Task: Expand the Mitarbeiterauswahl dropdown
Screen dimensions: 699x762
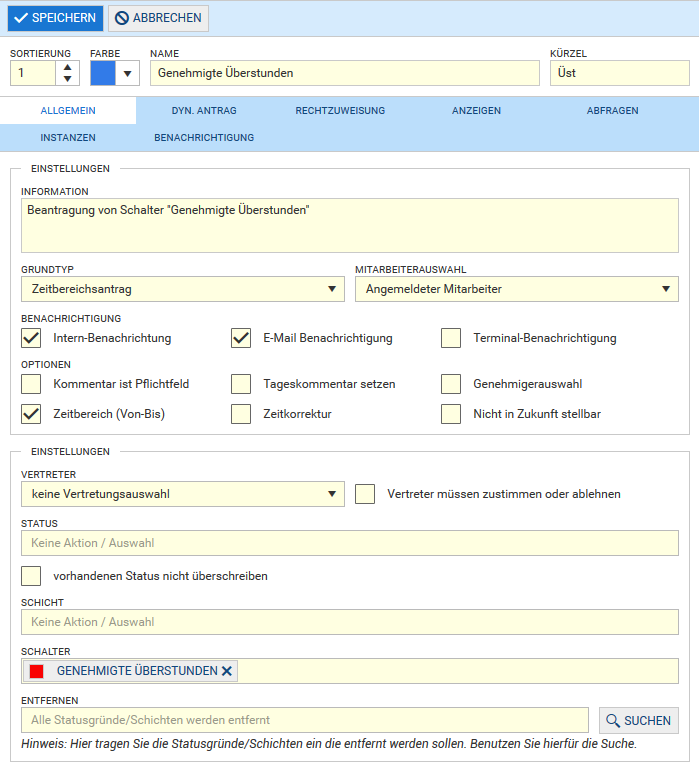Action: [517, 289]
